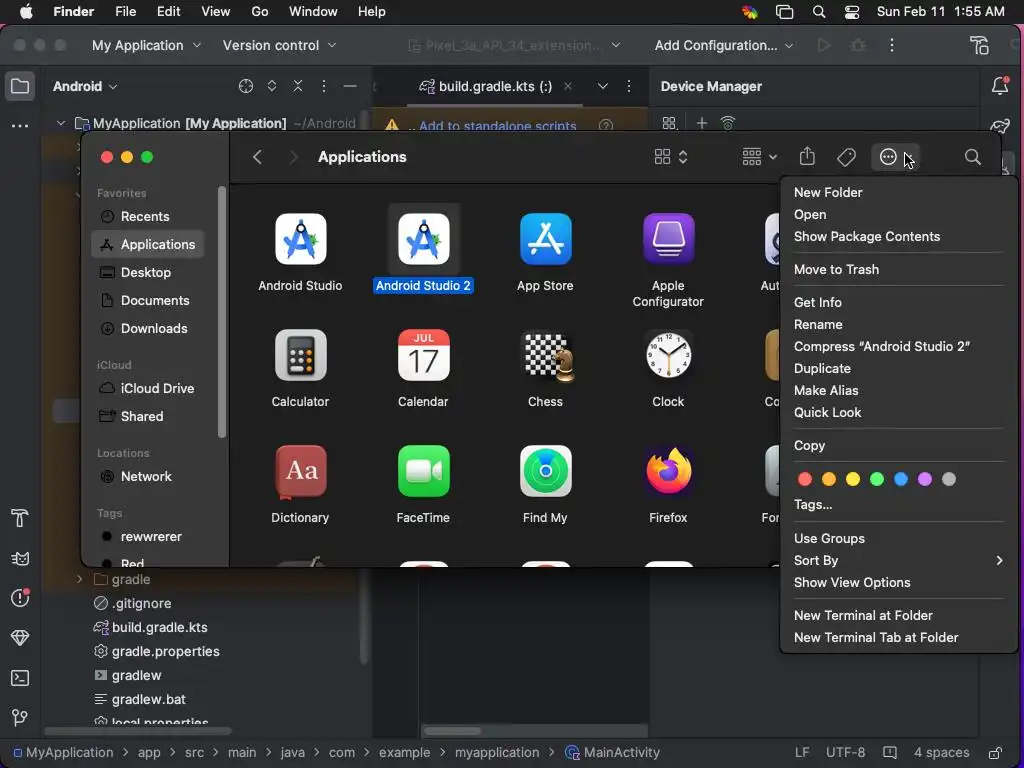Open the Version control dropdown
This screenshot has width=1024, height=768.
279,45
